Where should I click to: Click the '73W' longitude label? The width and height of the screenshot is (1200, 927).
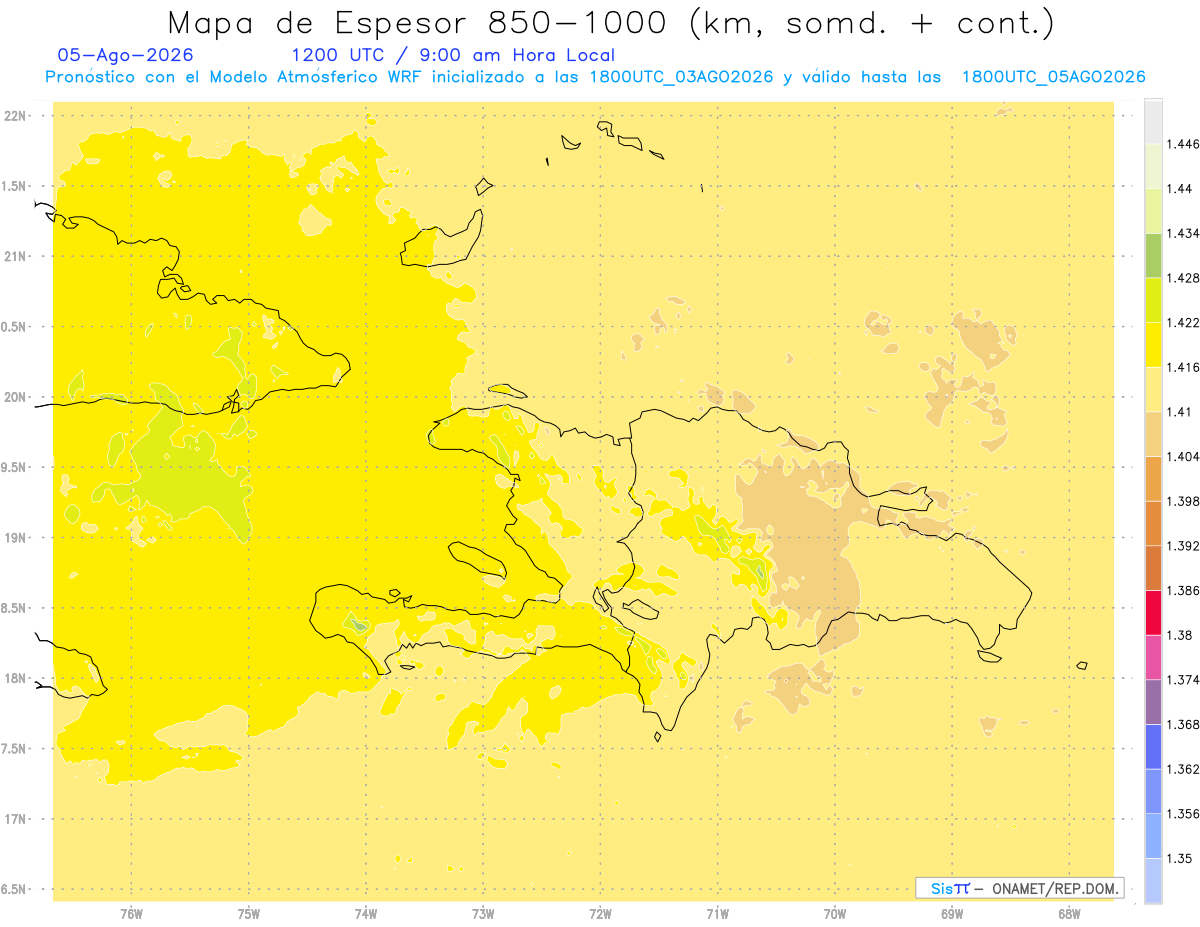(x=483, y=914)
